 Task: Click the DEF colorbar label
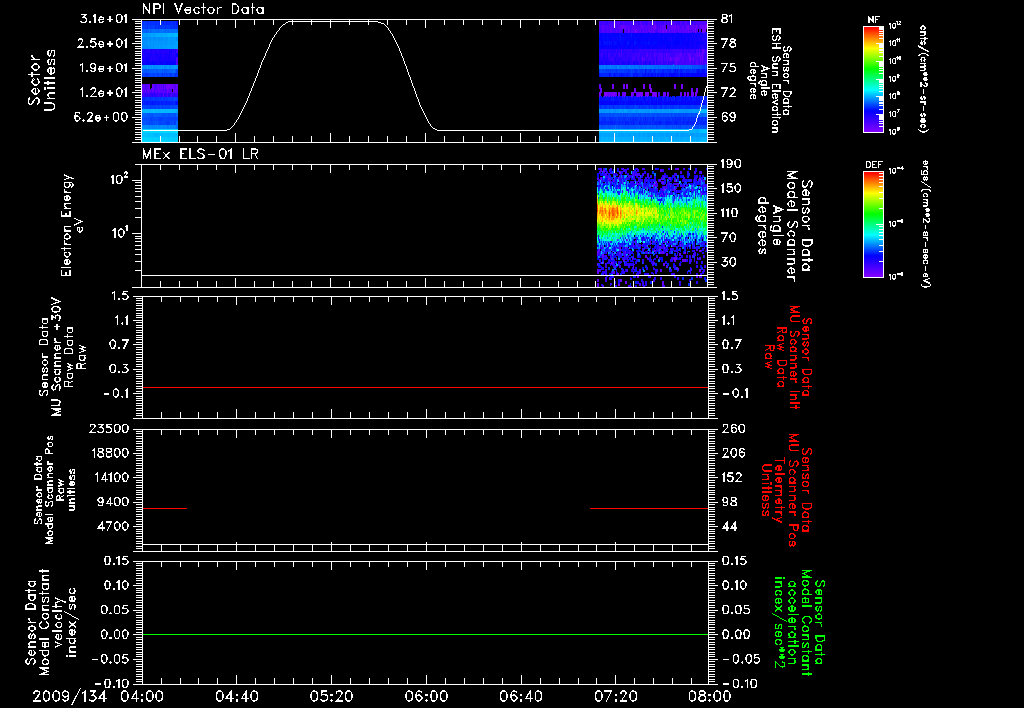click(874, 165)
